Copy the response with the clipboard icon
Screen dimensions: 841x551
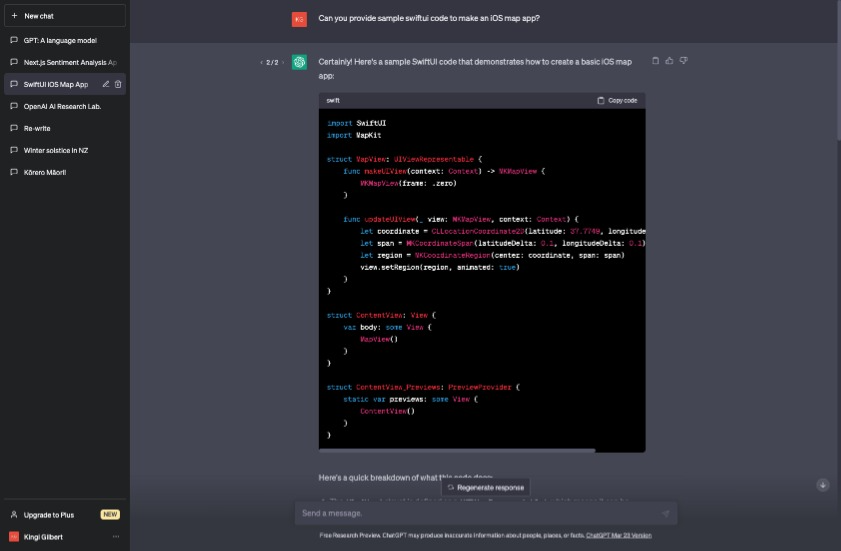pyautogui.click(x=655, y=61)
